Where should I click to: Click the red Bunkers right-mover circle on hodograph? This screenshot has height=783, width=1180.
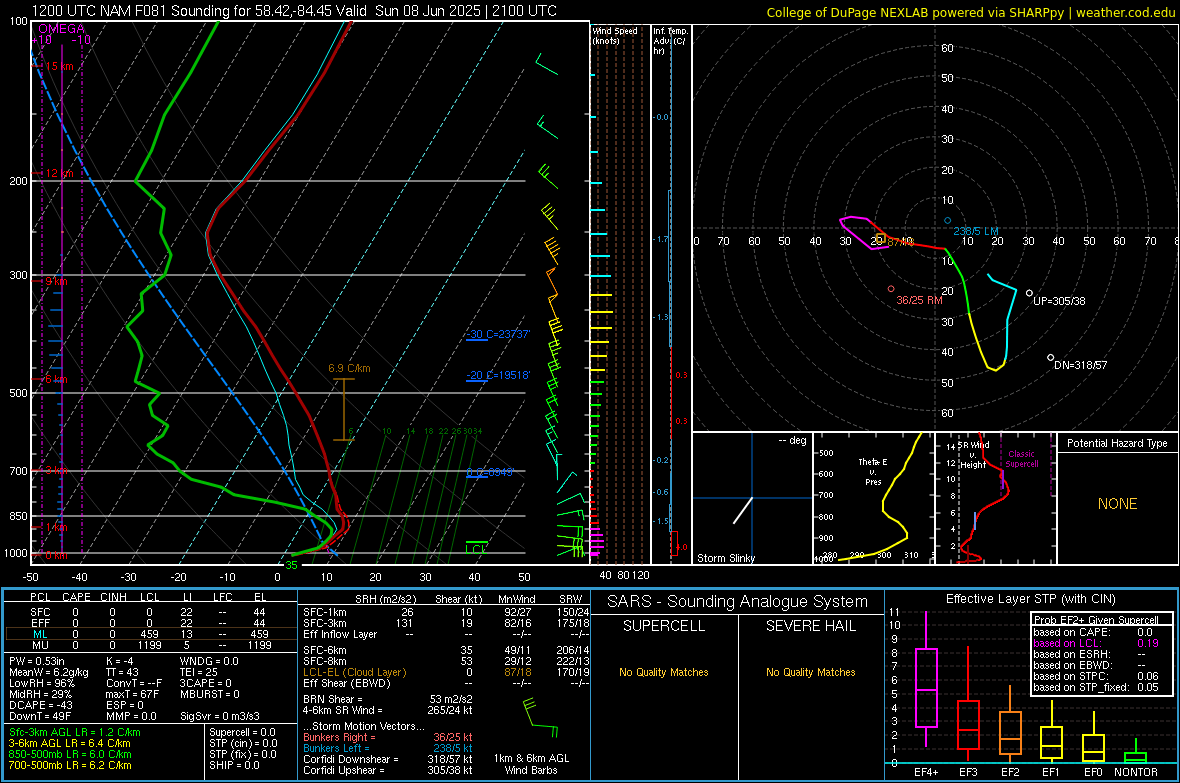(x=891, y=288)
